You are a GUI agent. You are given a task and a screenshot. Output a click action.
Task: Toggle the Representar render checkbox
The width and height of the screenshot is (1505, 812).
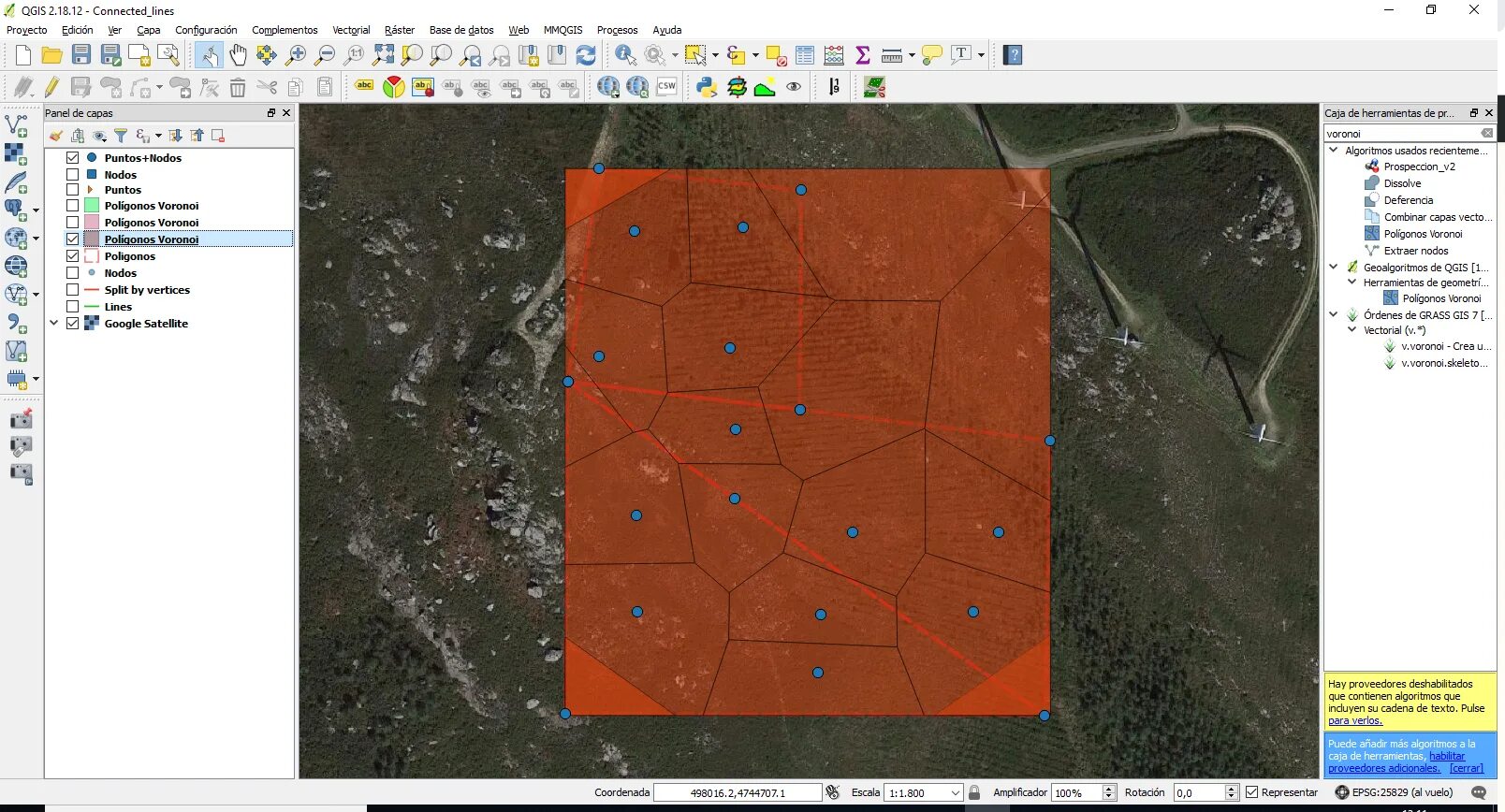tap(1251, 792)
